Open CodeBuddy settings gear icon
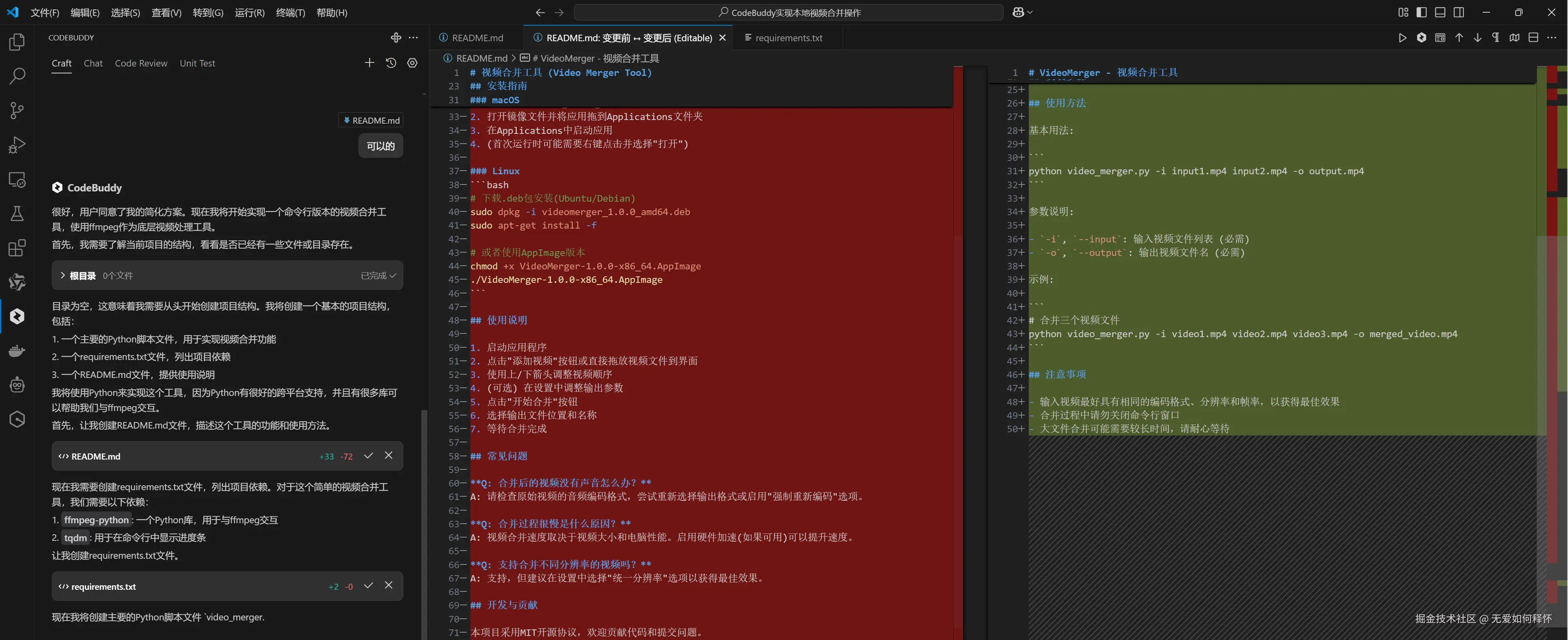 (x=412, y=63)
